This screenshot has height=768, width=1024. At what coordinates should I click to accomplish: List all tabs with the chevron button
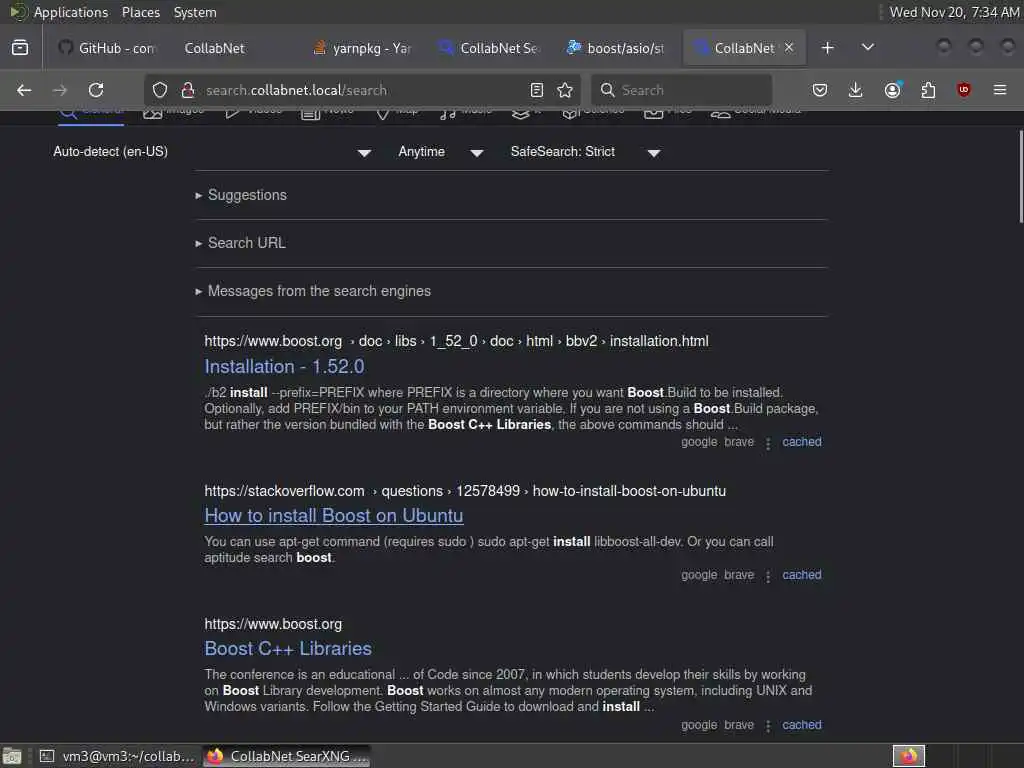pos(868,48)
